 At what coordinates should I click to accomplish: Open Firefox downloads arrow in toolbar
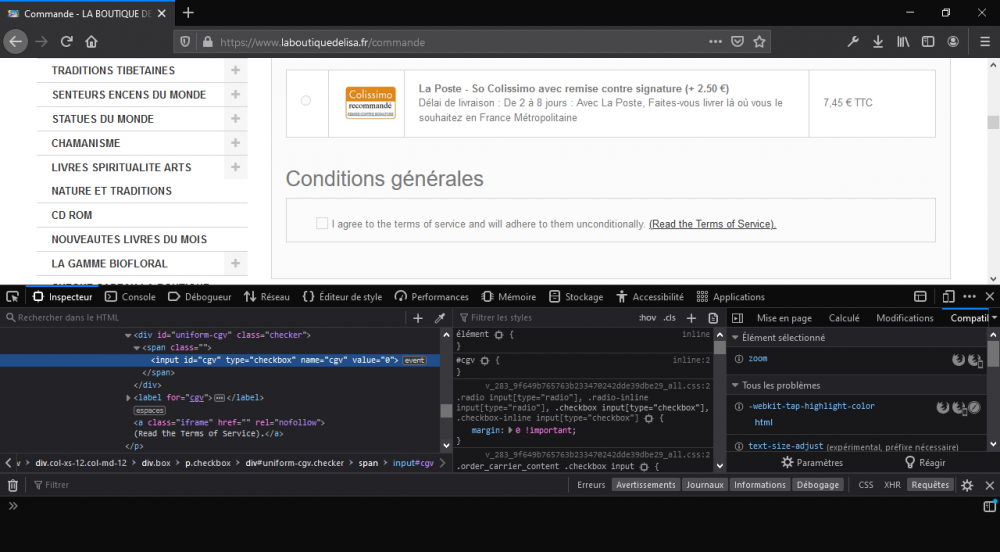(x=877, y=42)
